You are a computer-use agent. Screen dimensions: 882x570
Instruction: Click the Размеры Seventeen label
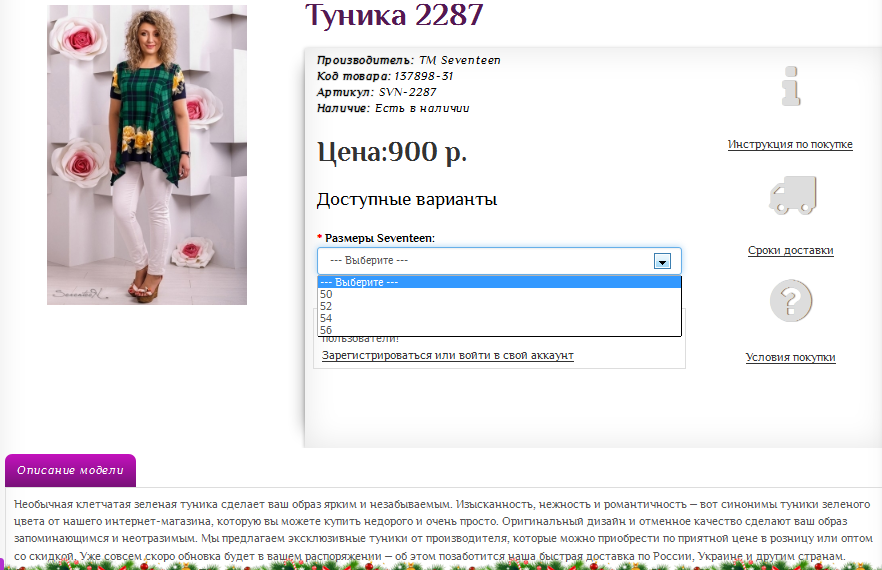tap(380, 238)
